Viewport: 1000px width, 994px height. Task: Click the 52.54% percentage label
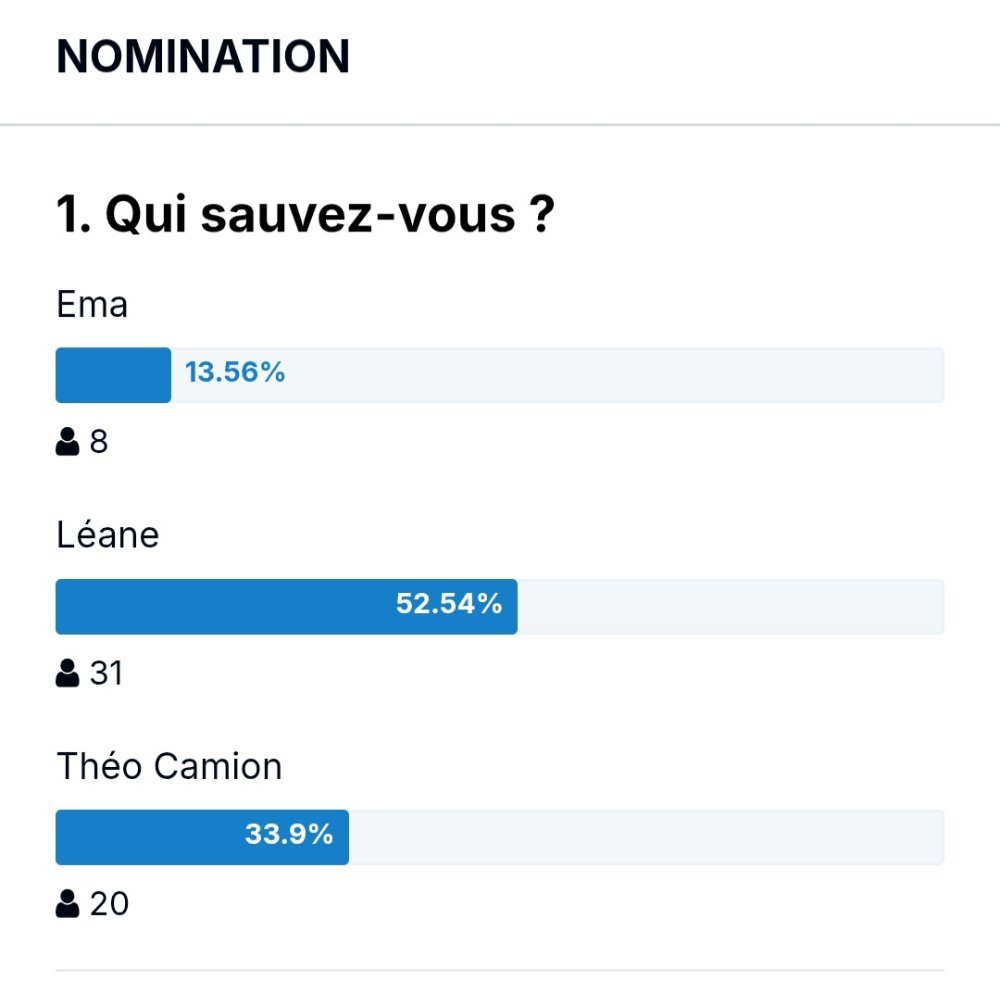pos(449,604)
